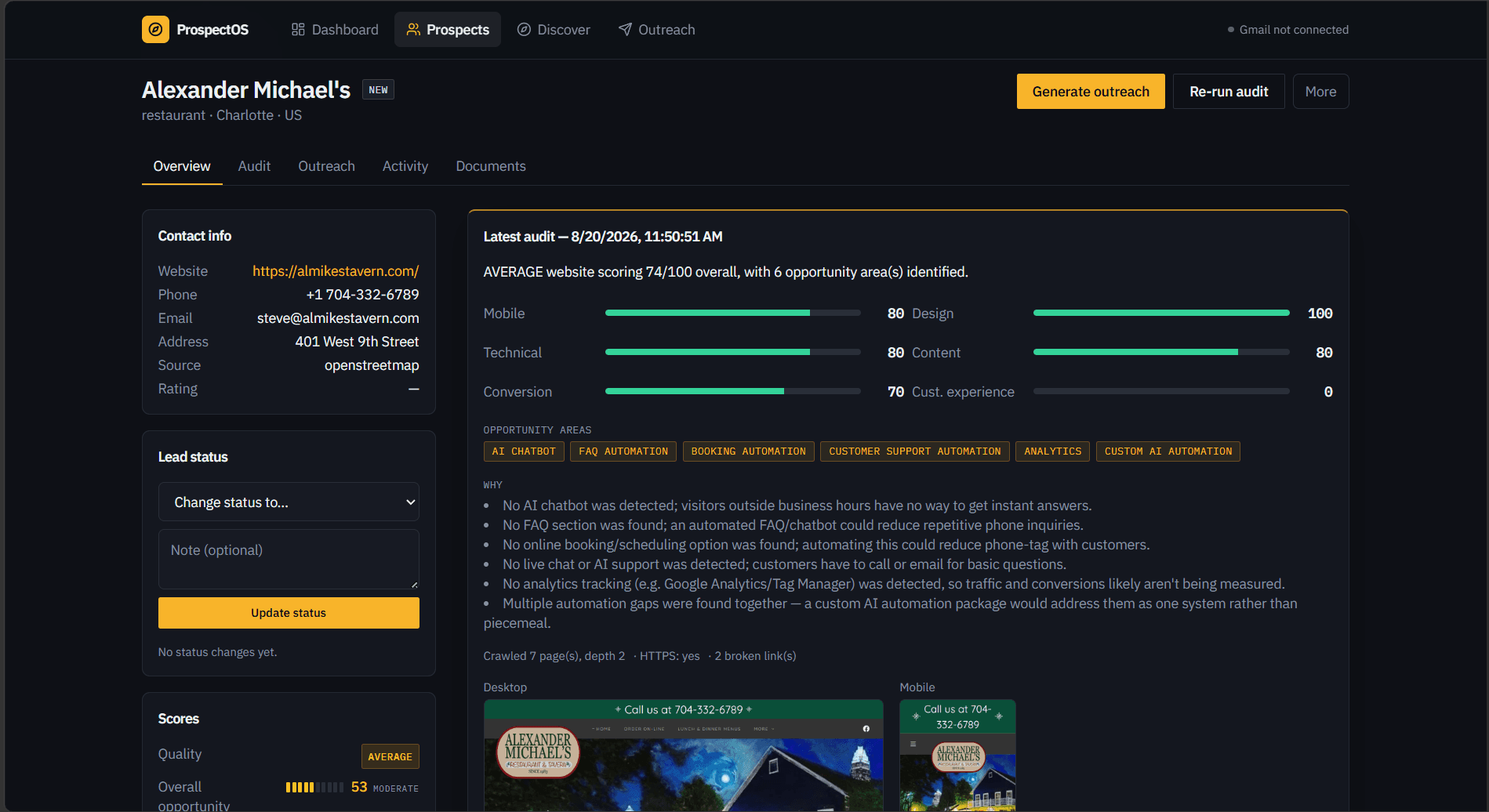Click the Discover compass icon
1489x812 pixels.
(x=524, y=30)
